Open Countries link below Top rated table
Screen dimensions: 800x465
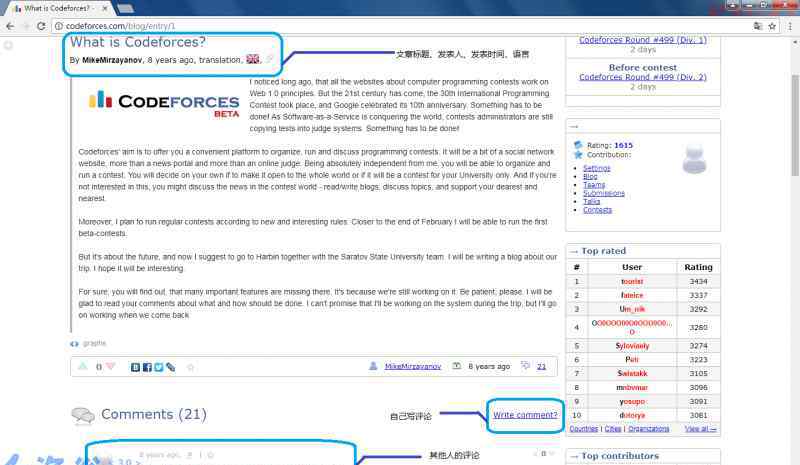pyautogui.click(x=584, y=429)
